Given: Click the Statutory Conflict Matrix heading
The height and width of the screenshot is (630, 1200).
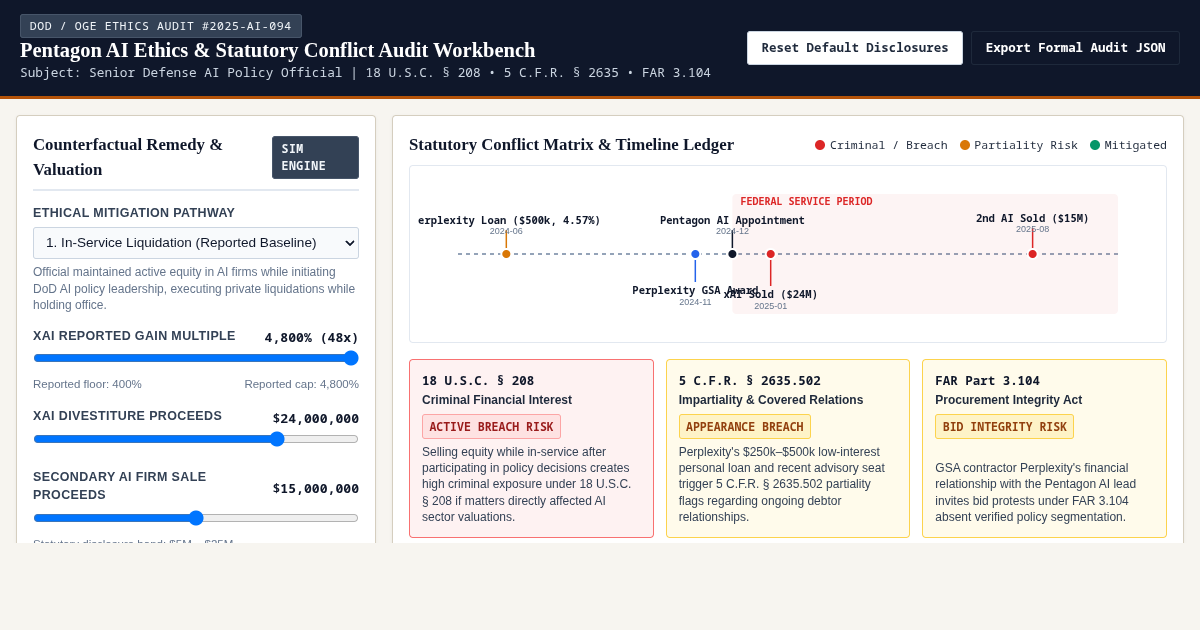Looking at the screenshot, I should tap(571, 145).
